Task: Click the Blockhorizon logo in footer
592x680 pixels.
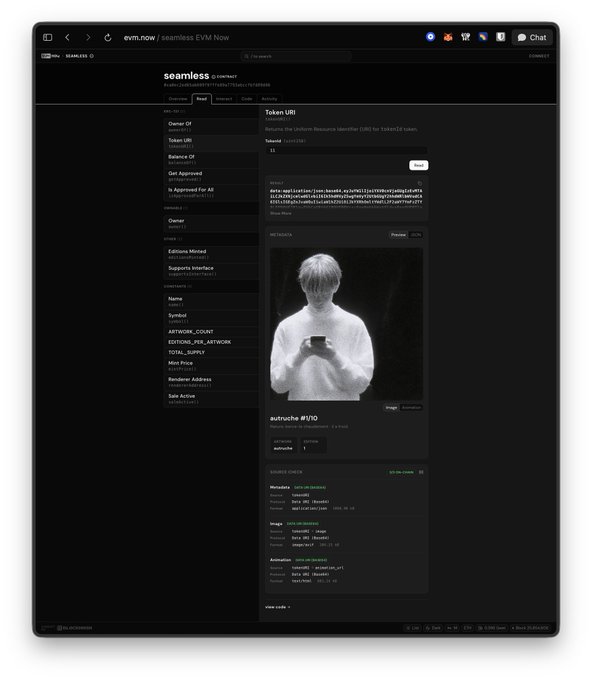Action: click(x=75, y=628)
